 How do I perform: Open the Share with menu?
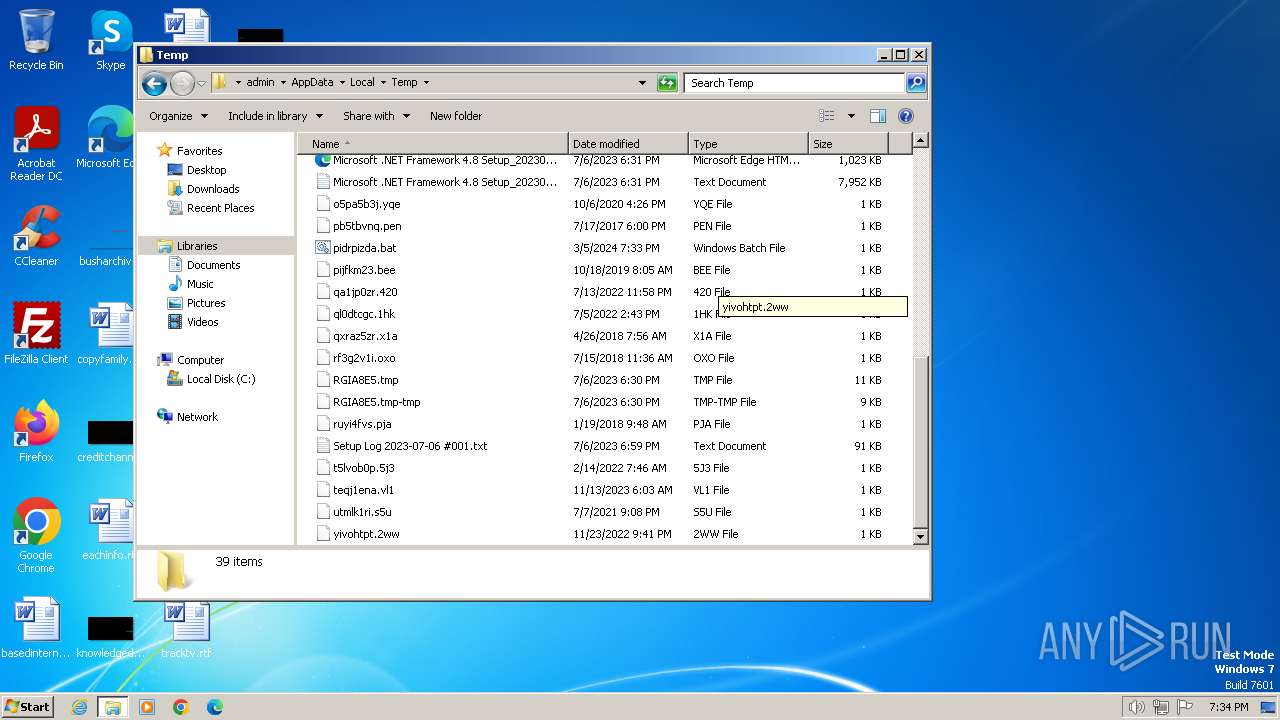(x=375, y=116)
